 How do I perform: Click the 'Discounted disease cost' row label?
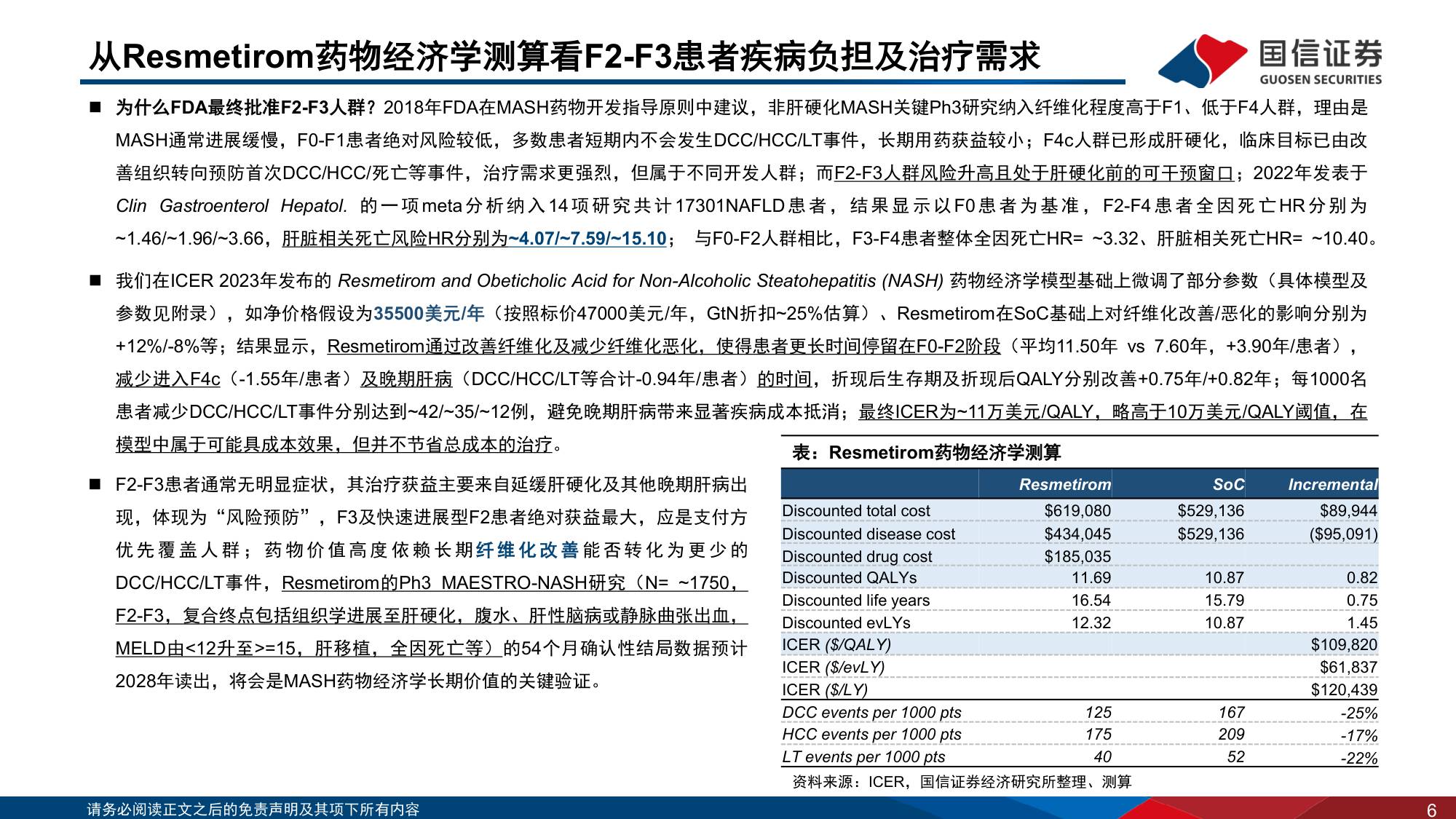[x=868, y=534]
